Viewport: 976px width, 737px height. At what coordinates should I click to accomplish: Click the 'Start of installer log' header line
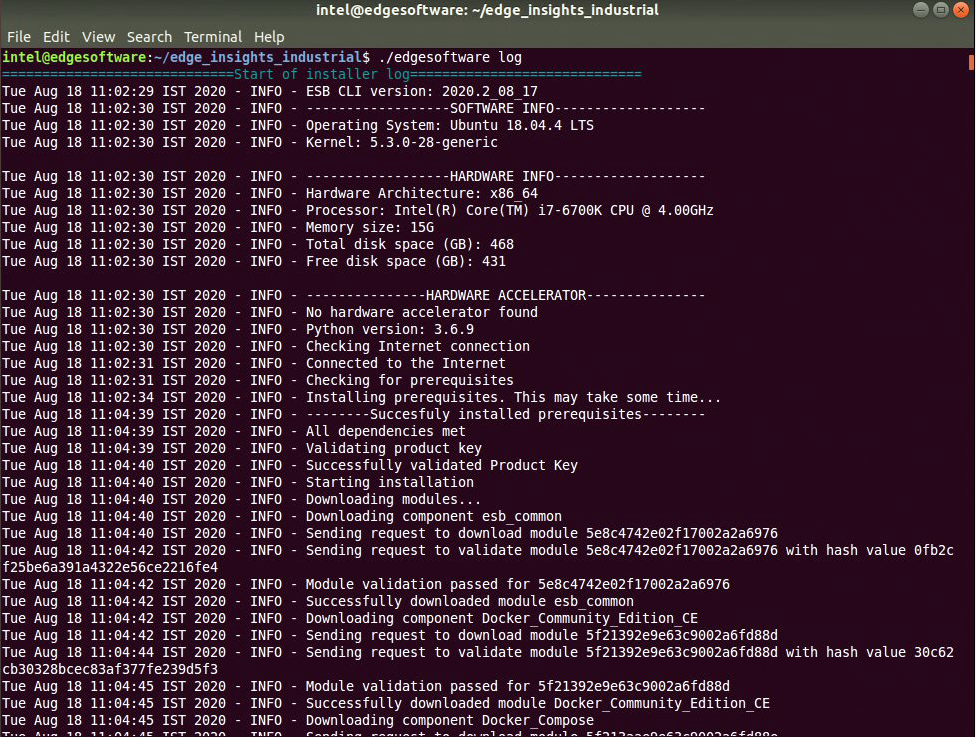(x=321, y=74)
